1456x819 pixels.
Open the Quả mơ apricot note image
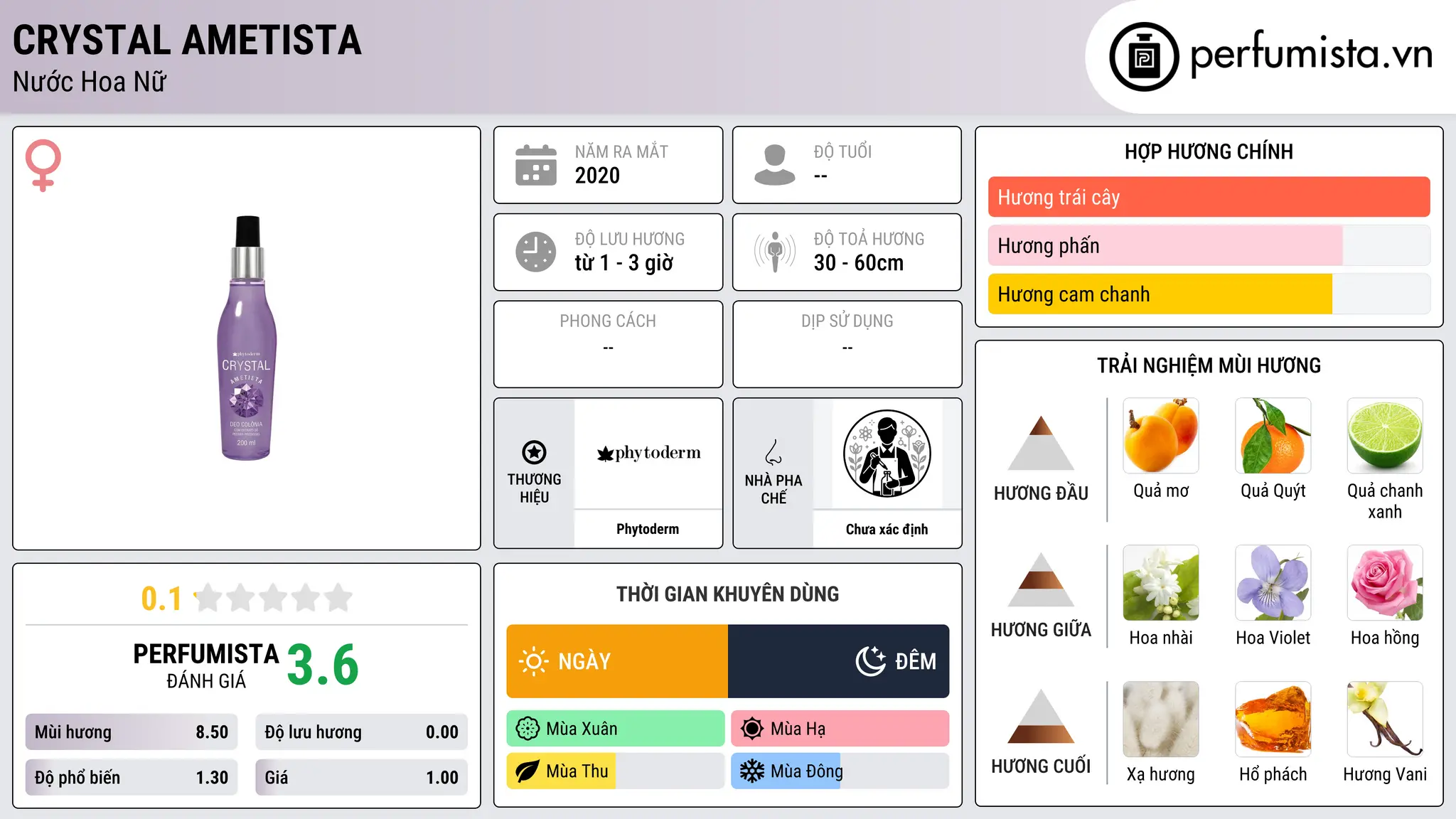[1161, 436]
